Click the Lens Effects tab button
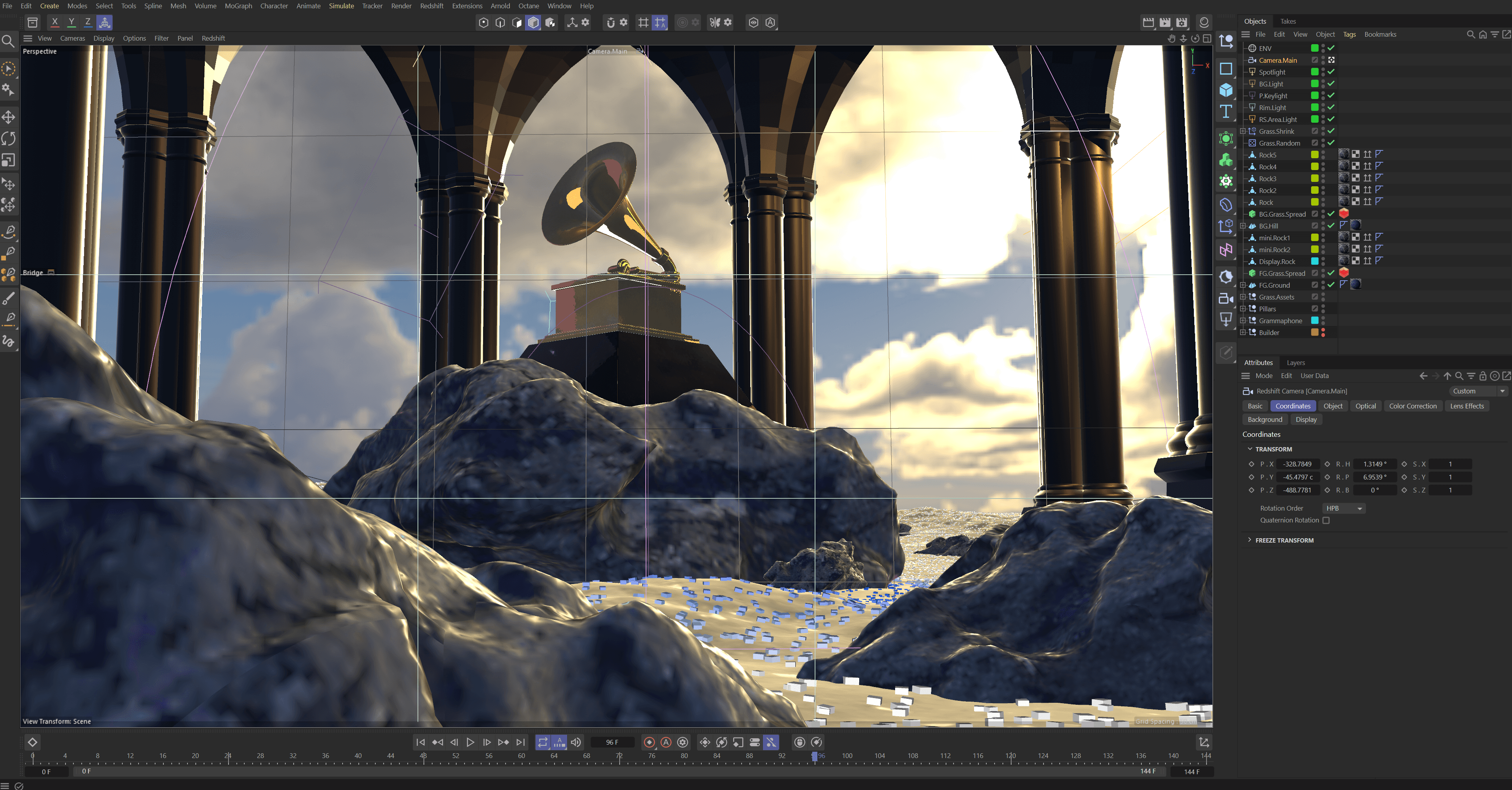The height and width of the screenshot is (790, 1512). pos(1466,406)
